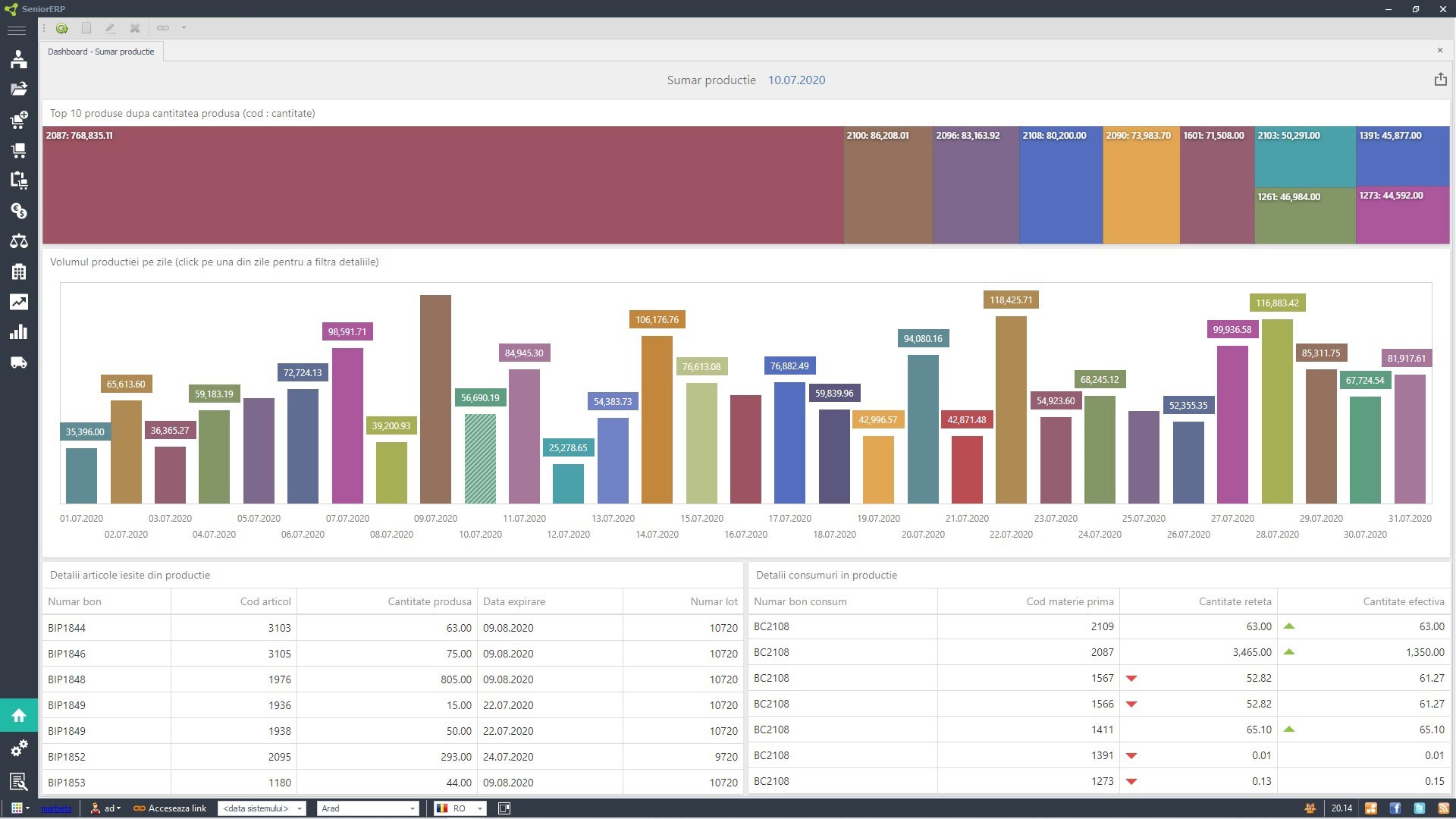Select treemap tile 1261: 46,984.00
Image resolution: width=1456 pixels, height=819 pixels.
click(1305, 215)
